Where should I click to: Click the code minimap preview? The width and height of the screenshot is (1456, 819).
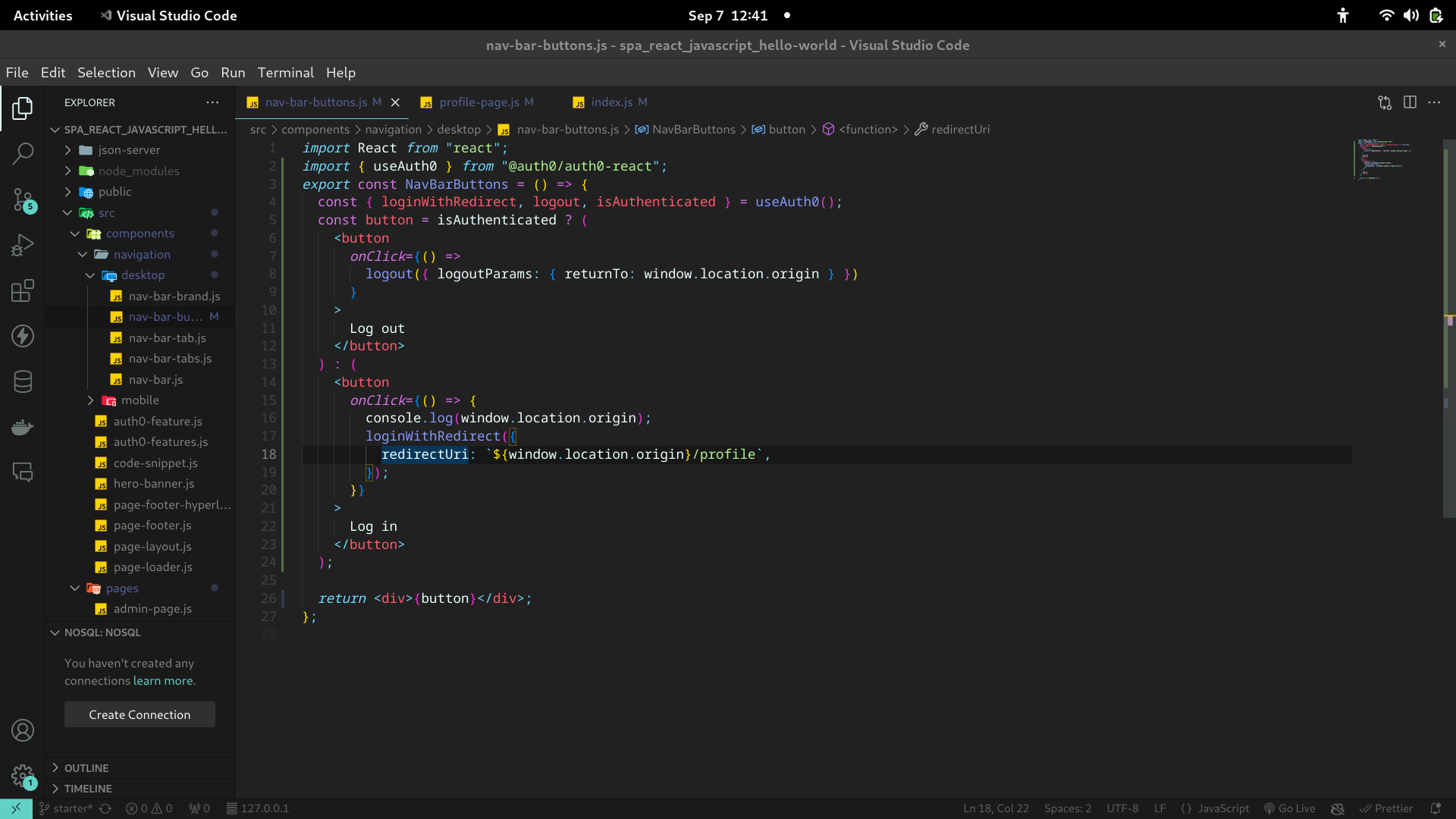tap(1384, 159)
